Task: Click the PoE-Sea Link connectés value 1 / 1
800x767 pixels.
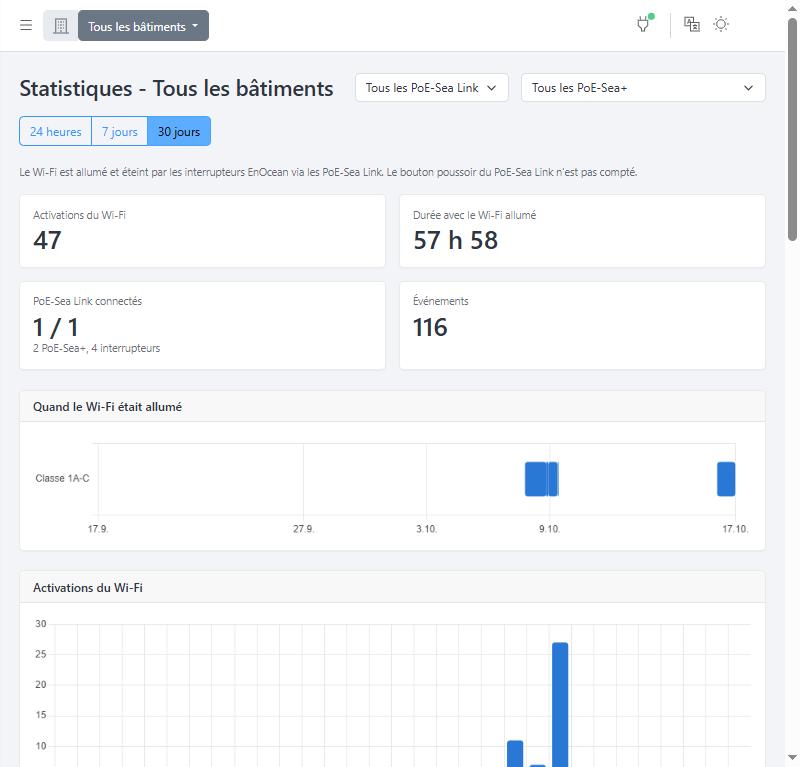Action: [x=56, y=327]
